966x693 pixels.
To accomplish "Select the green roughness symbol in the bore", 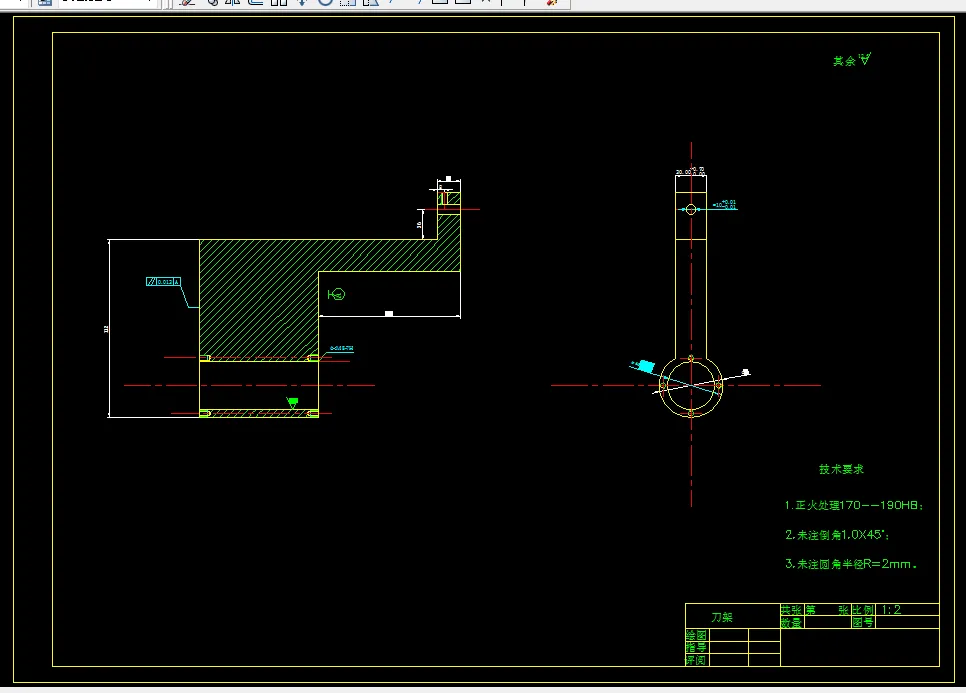I will click(293, 403).
